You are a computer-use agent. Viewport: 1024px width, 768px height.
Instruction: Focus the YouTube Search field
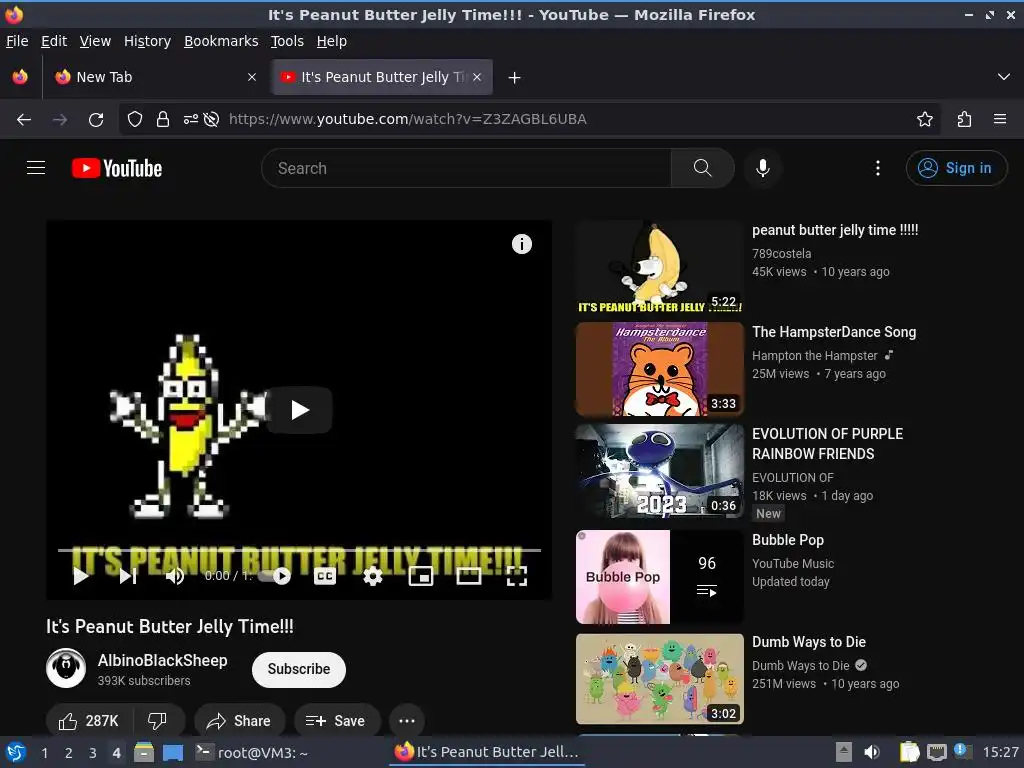466,168
